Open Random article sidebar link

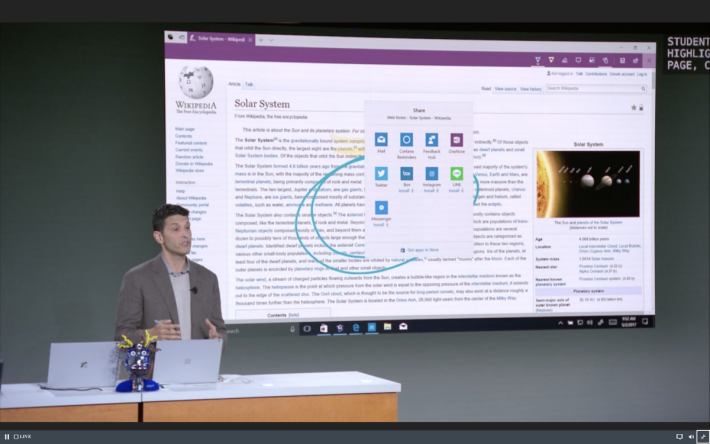point(189,157)
